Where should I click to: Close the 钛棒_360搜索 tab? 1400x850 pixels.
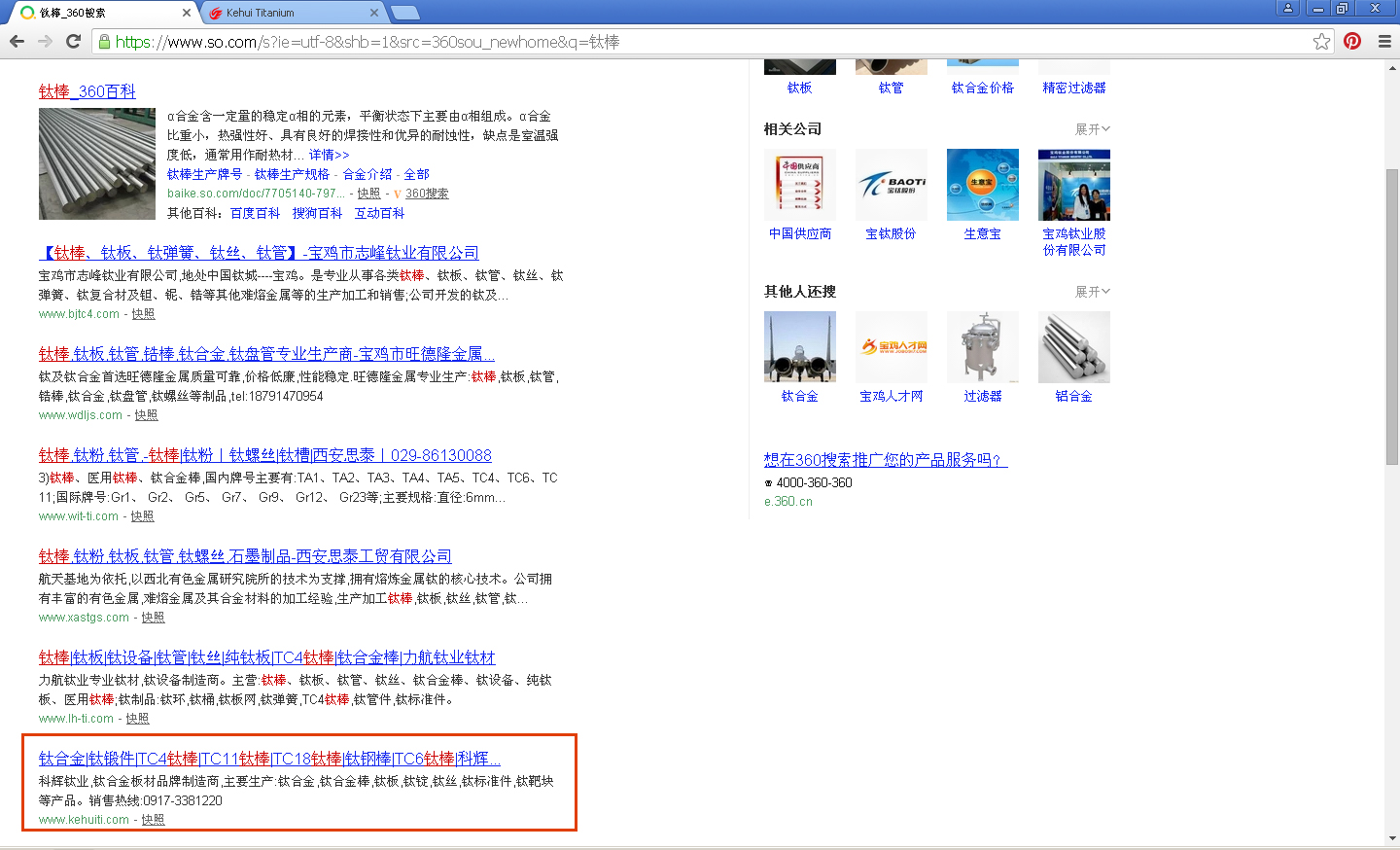[x=187, y=13]
